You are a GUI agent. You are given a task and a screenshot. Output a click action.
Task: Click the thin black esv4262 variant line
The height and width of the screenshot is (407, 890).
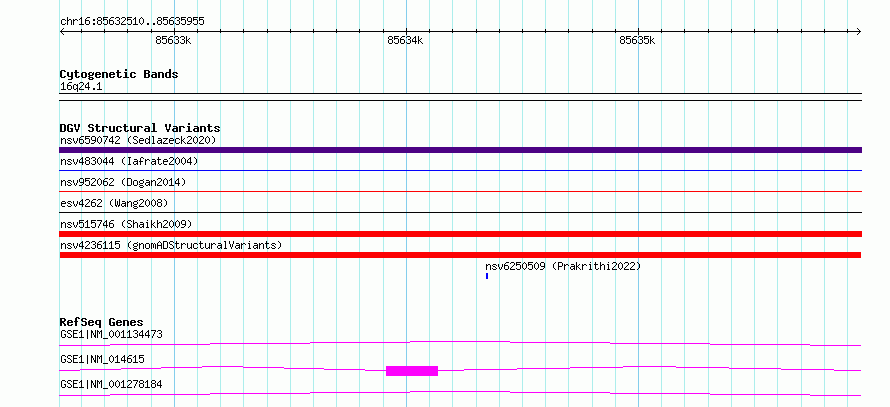[460, 212]
